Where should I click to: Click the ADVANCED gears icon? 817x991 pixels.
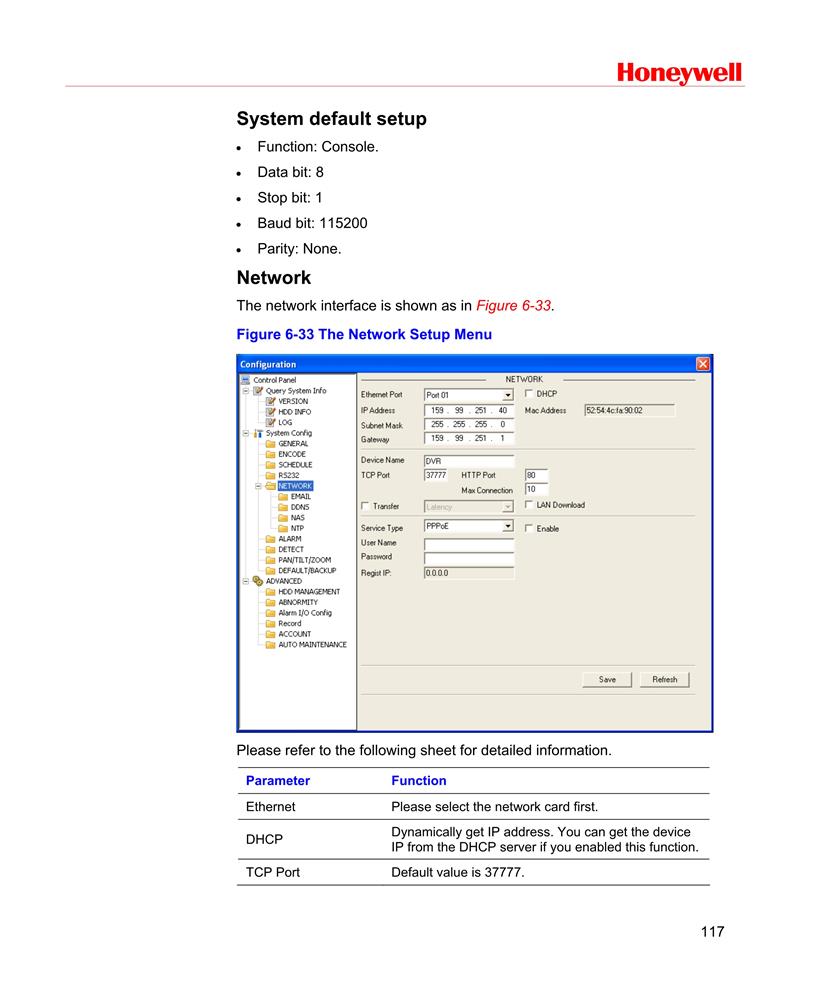coord(258,581)
